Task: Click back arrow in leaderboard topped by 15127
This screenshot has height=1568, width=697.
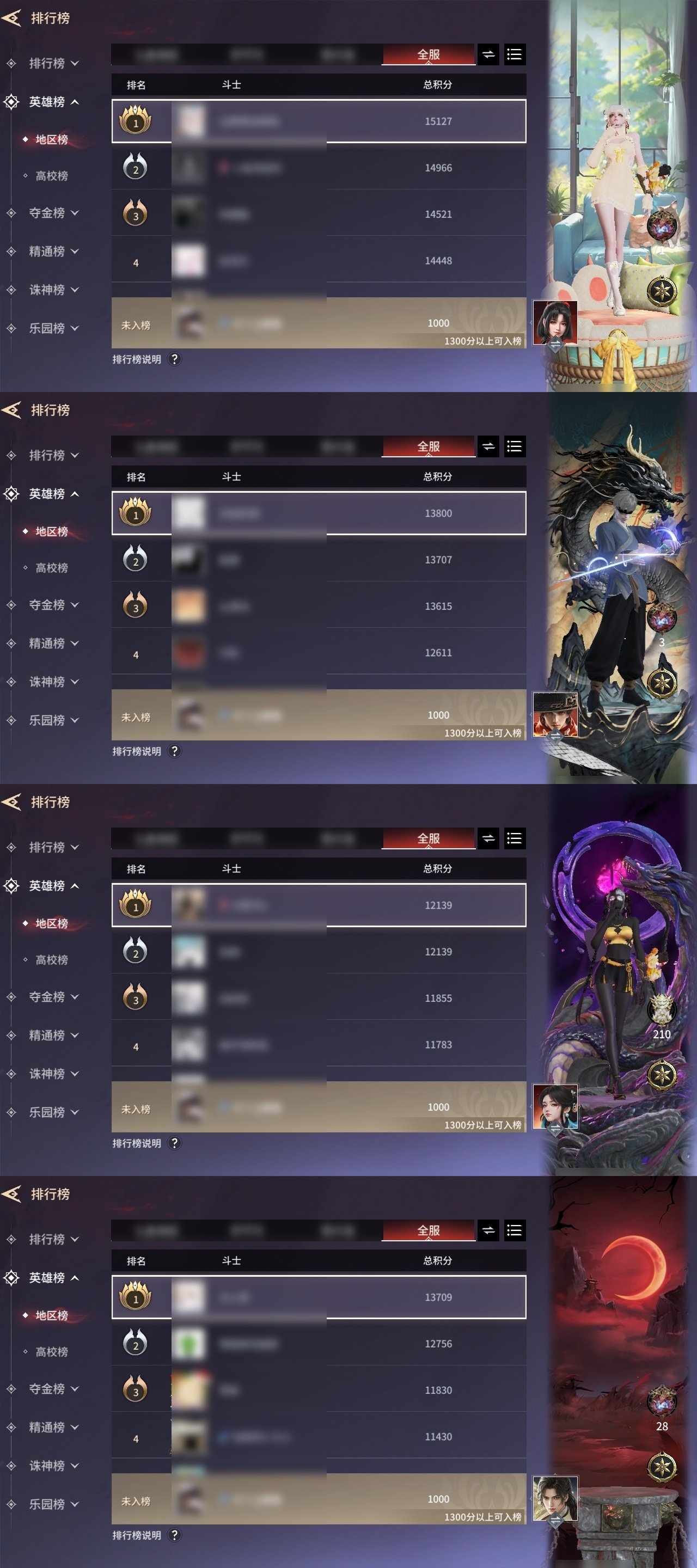Action: (11, 19)
